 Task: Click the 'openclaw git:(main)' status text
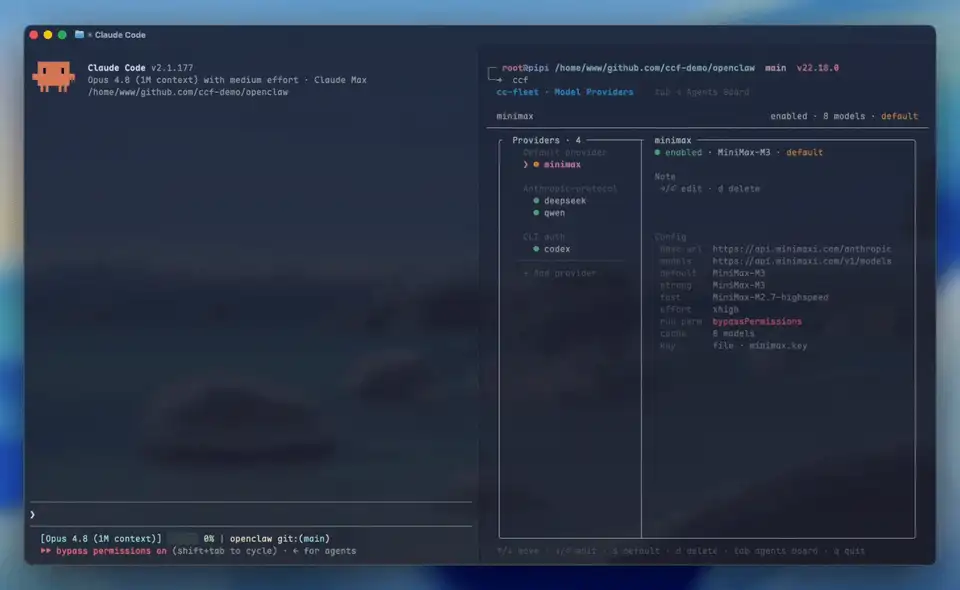(x=279, y=539)
